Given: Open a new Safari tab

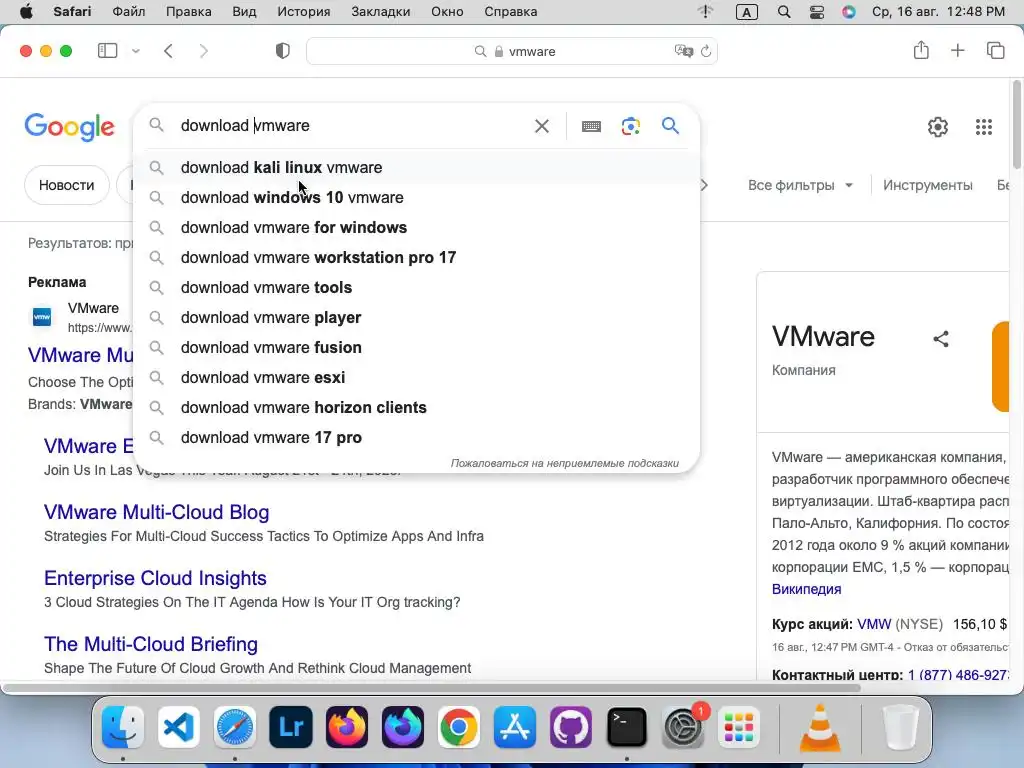Looking at the screenshot, I should (957, 50).
